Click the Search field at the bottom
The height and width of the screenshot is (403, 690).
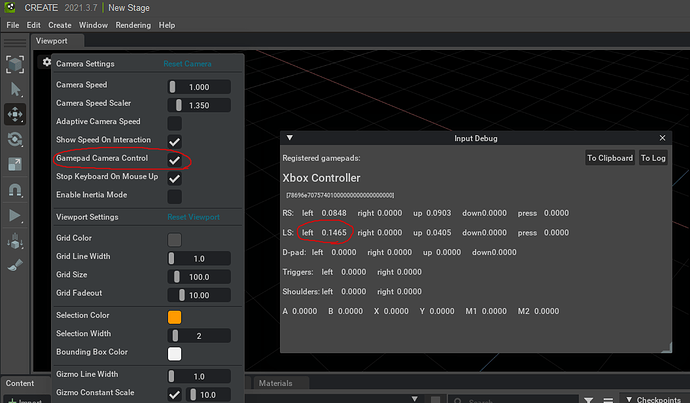click(513, 399)
